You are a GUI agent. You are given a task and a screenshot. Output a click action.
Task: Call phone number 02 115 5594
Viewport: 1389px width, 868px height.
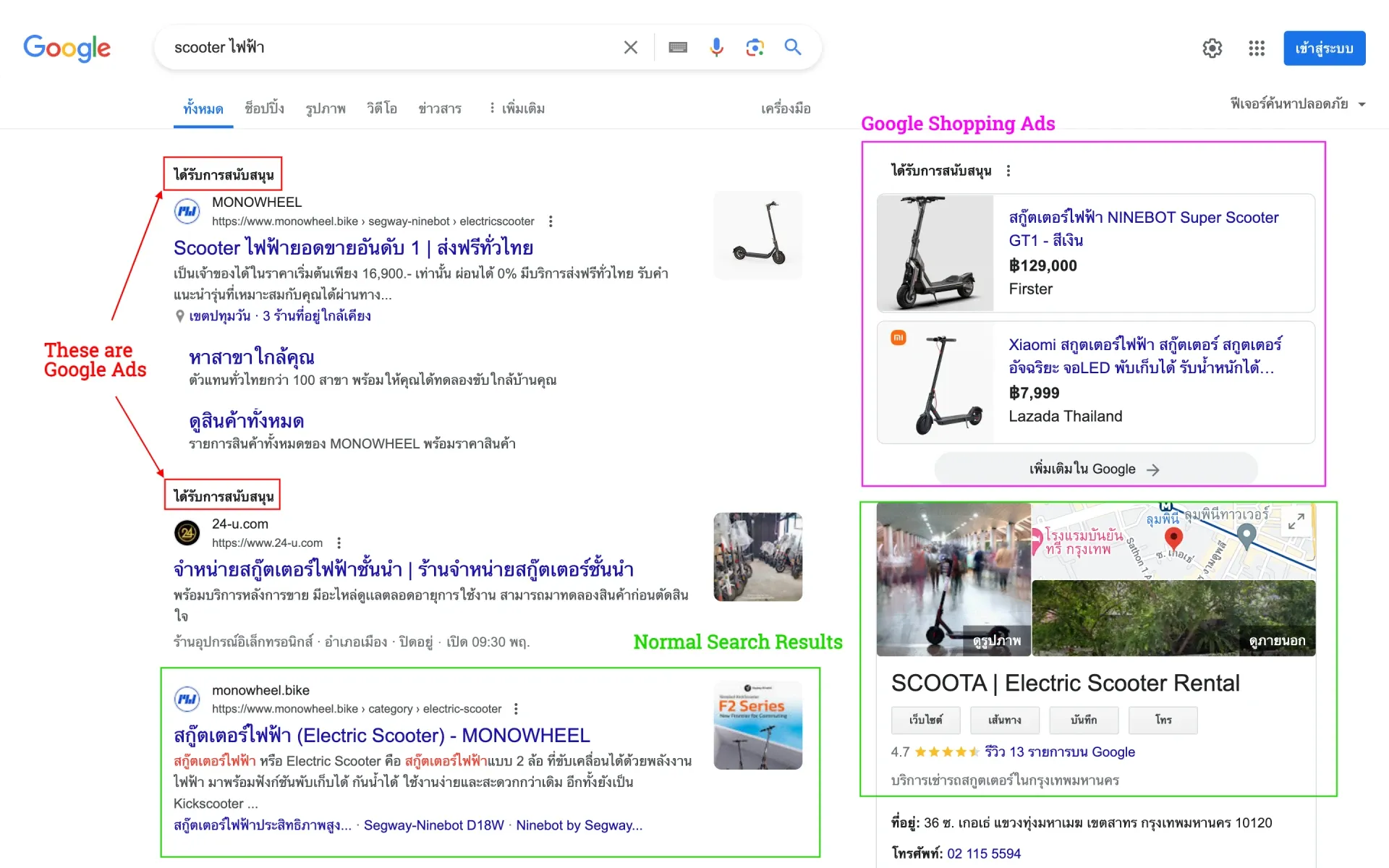click(x=984, y=854)
